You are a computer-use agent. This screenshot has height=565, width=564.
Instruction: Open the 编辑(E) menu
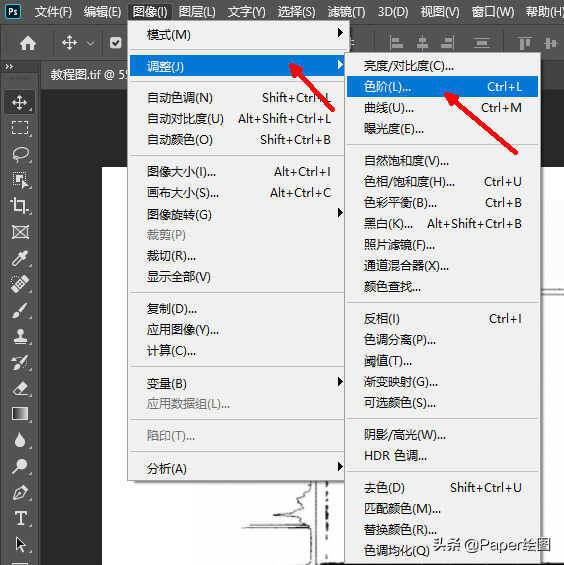[x=102, y=12]
